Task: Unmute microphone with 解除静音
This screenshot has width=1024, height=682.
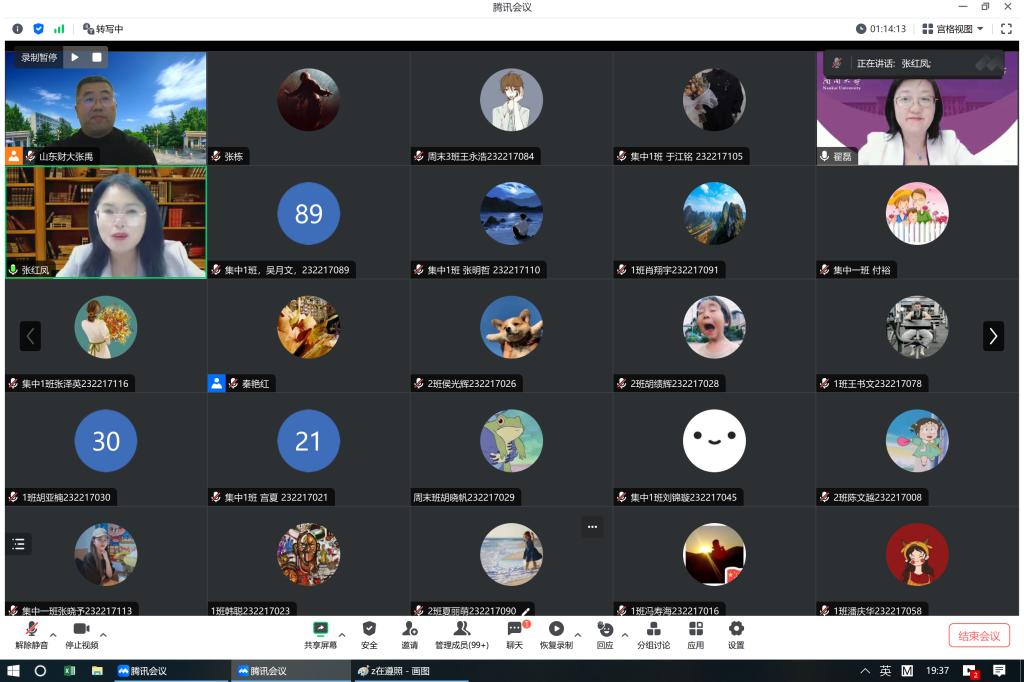Action: pyautogui.click(x=31, y=634)
